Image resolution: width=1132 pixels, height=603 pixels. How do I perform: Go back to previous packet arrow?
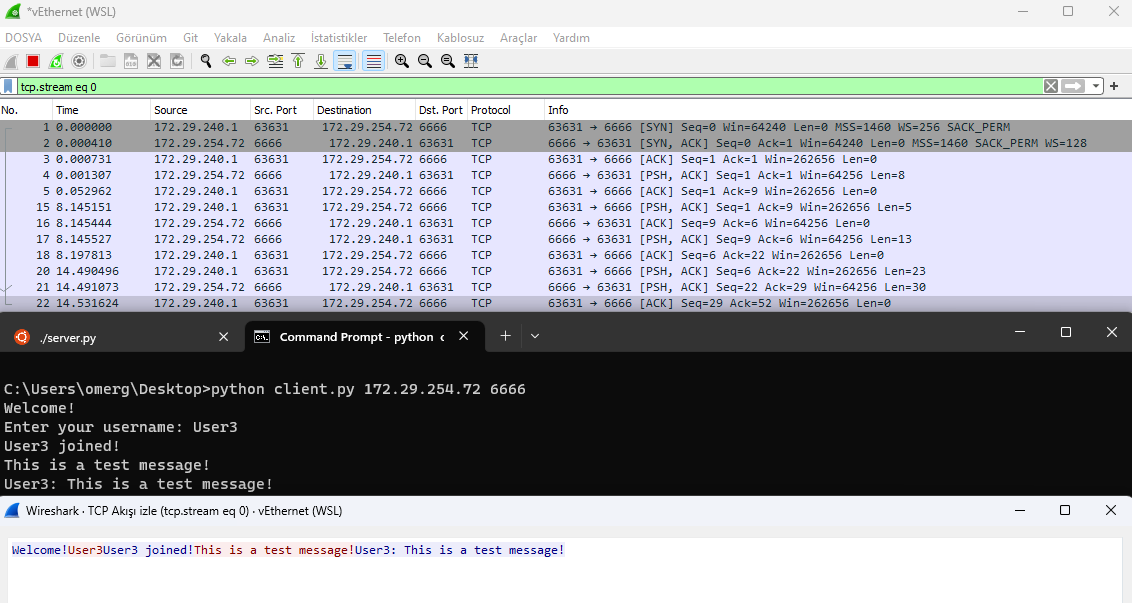[229, 61]
